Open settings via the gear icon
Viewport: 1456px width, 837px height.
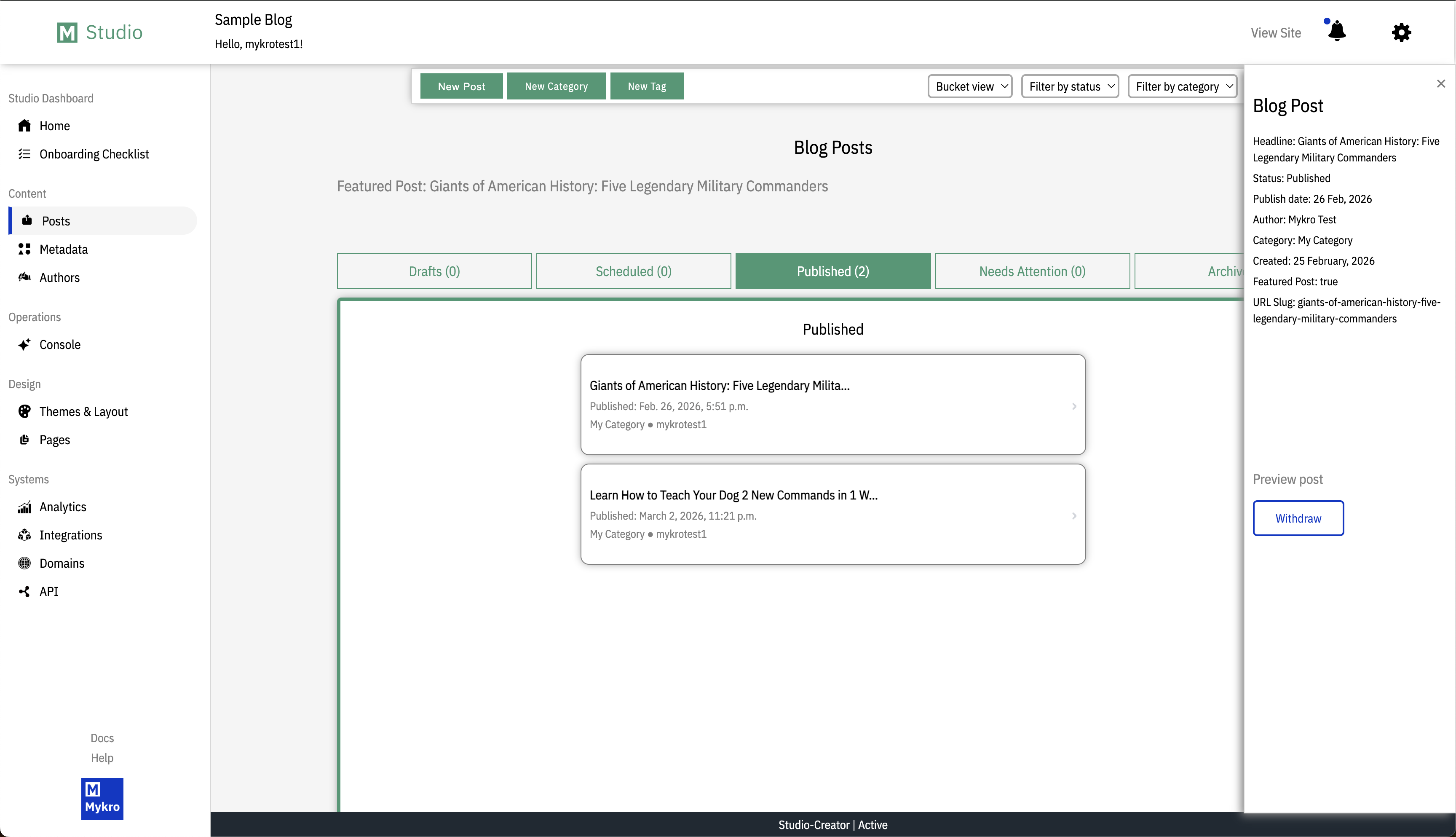click(x=1401, y=32)
